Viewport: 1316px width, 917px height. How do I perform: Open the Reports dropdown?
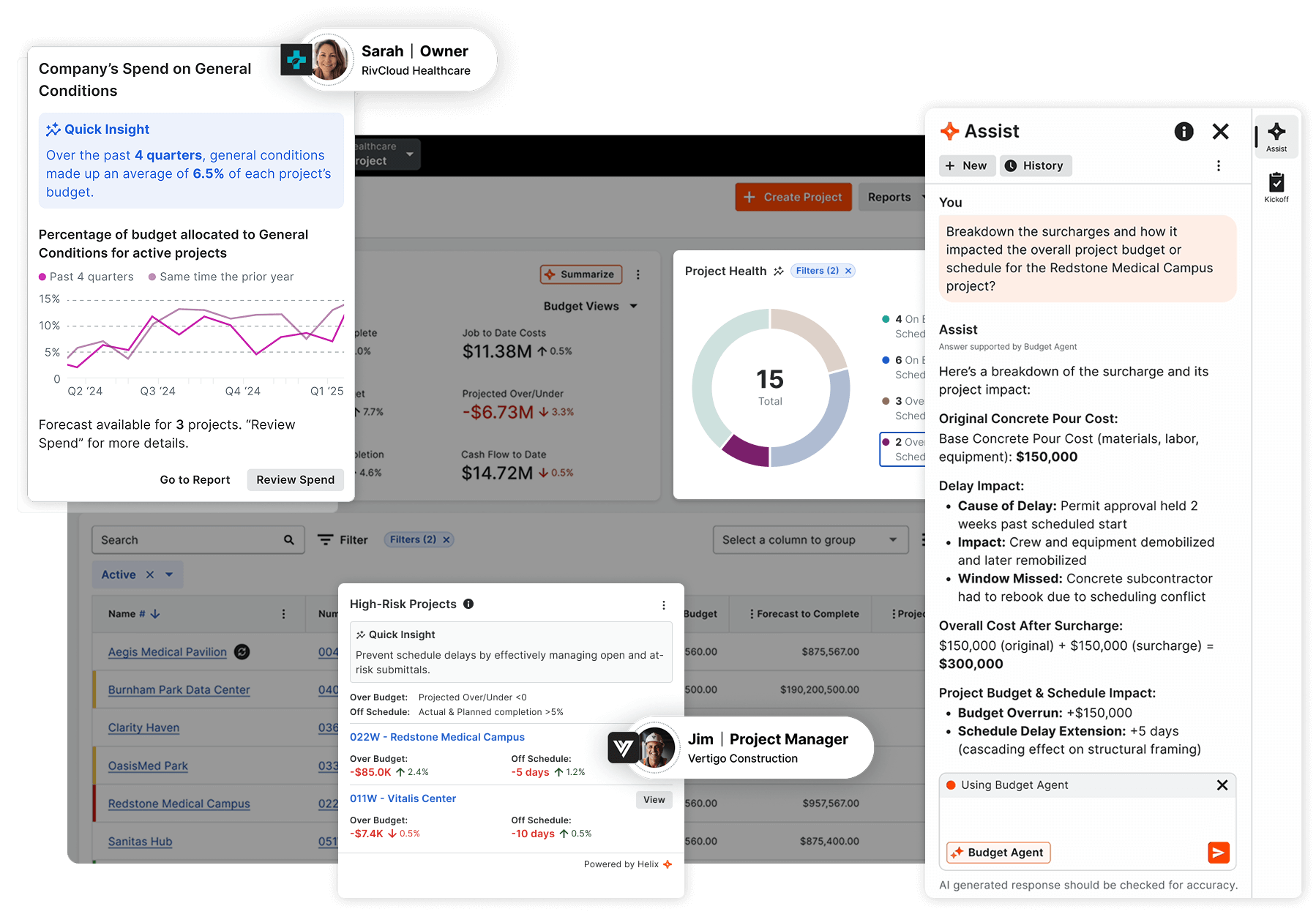[894, 197]
